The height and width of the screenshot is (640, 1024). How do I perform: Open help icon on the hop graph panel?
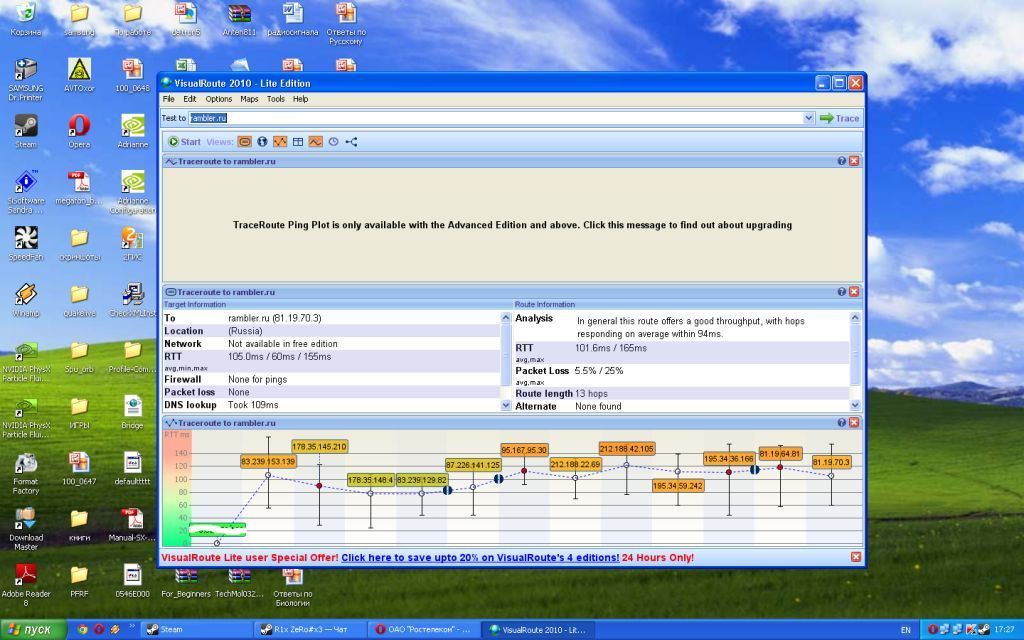click(x=841, y=424)
